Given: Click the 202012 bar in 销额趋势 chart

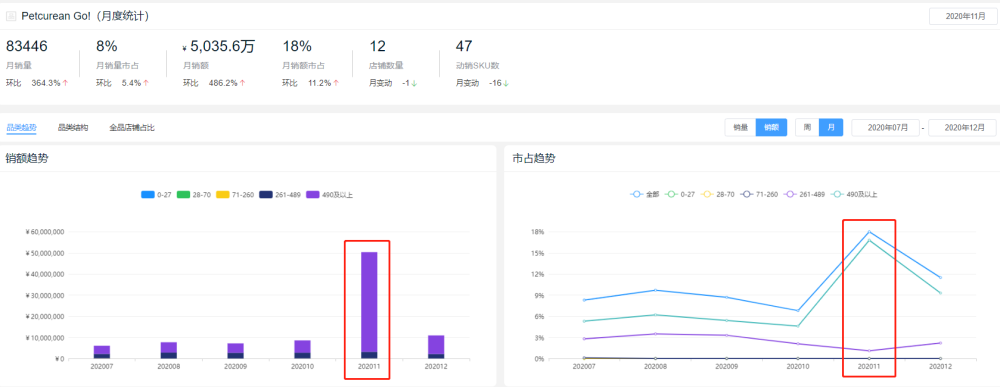Looking at the screenshot, I should tap(436, 347).
